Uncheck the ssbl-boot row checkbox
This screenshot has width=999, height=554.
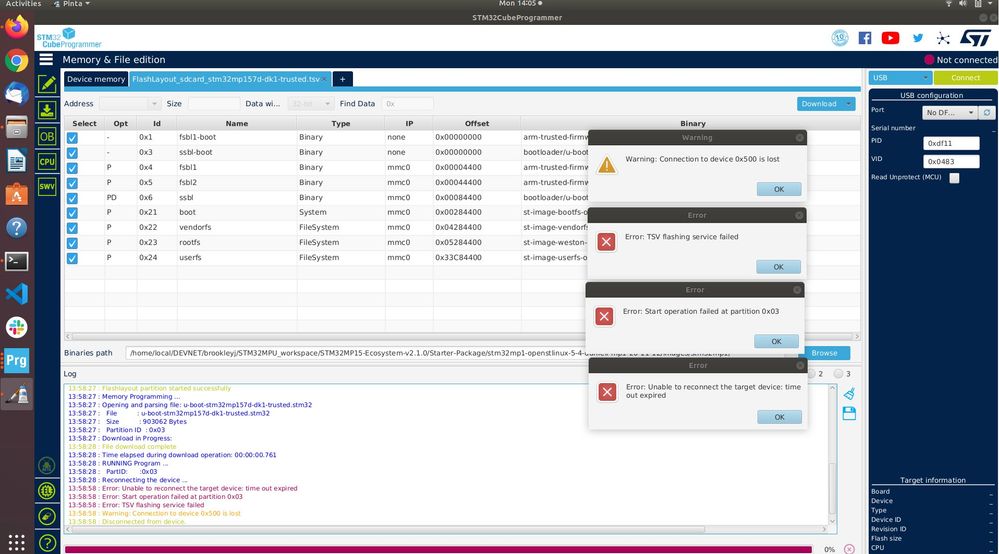click(72, 153)
